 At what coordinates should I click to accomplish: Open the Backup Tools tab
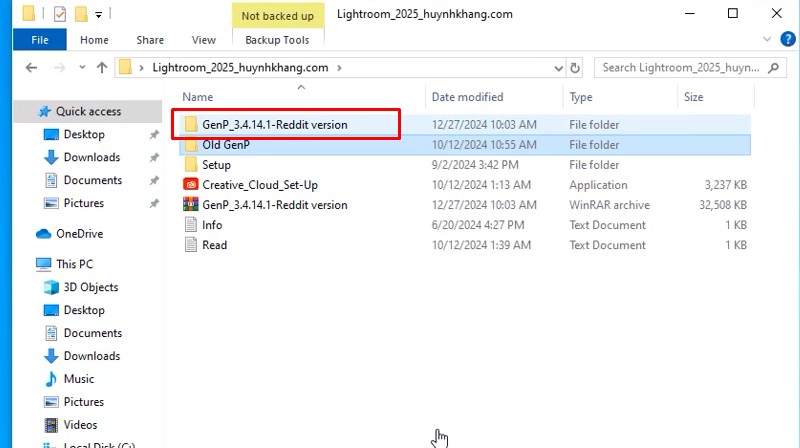click(x=276, y=40)
